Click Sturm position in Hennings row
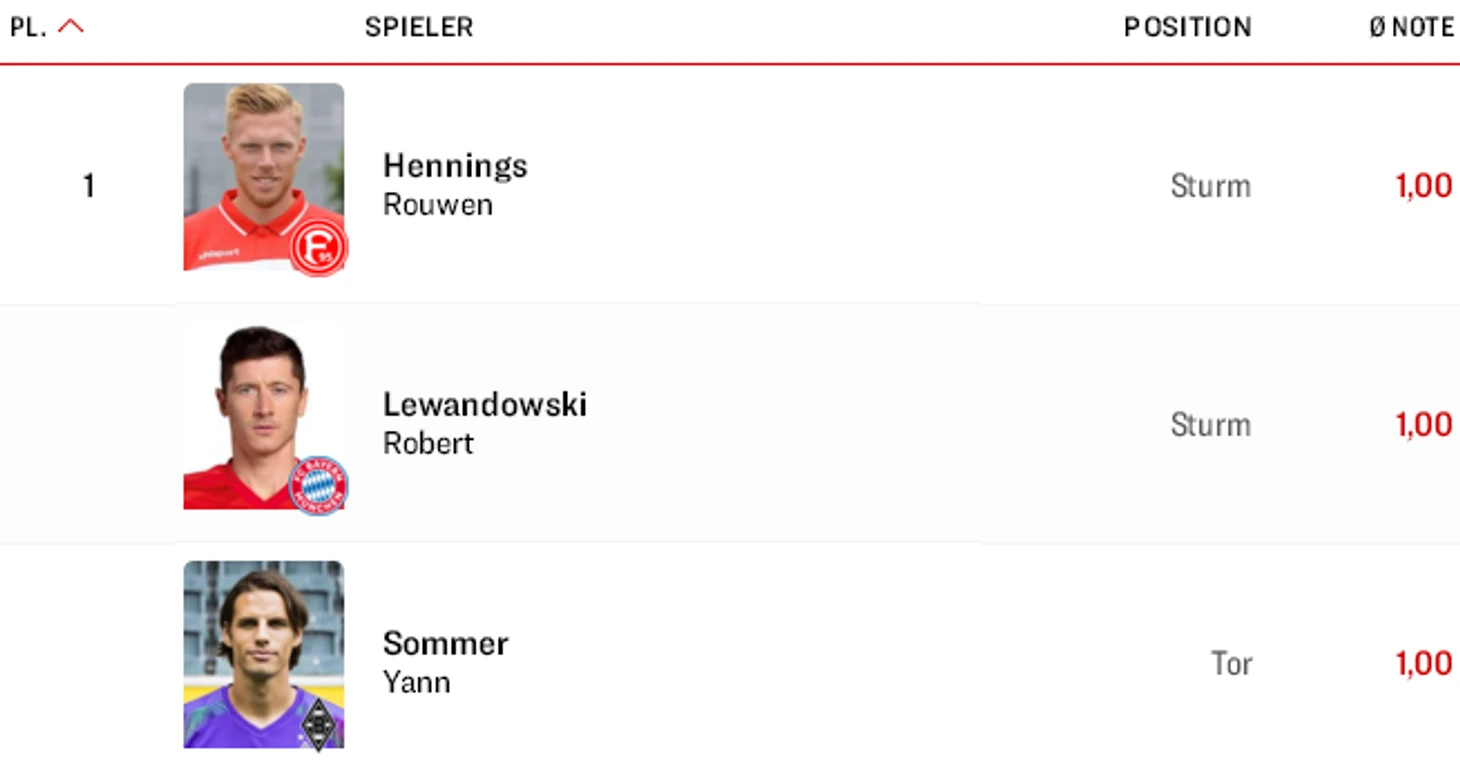Screen dimensions: 1460x766 (x=1211, y=186)
